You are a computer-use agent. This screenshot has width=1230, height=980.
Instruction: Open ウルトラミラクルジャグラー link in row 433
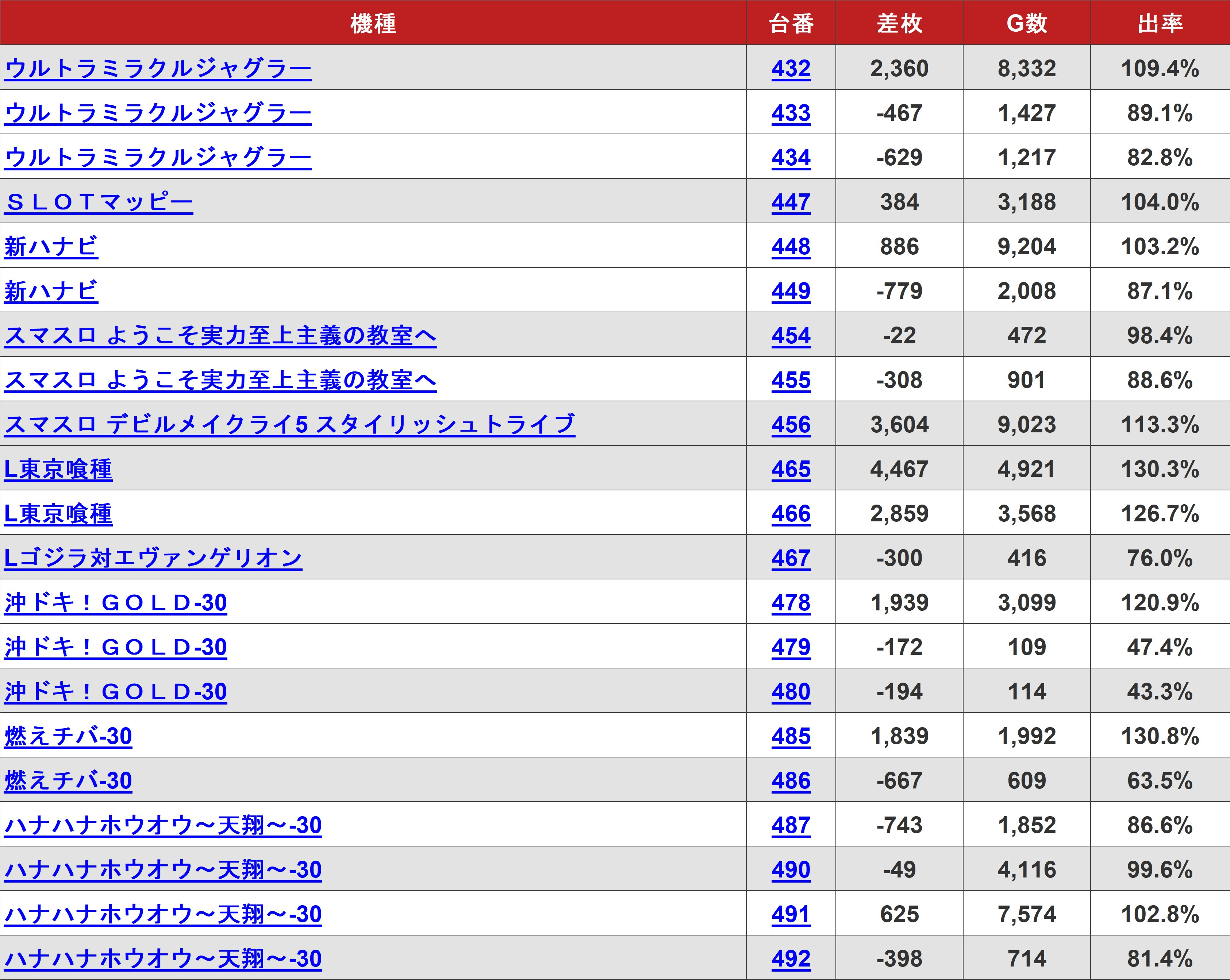(x=158, y=113)
